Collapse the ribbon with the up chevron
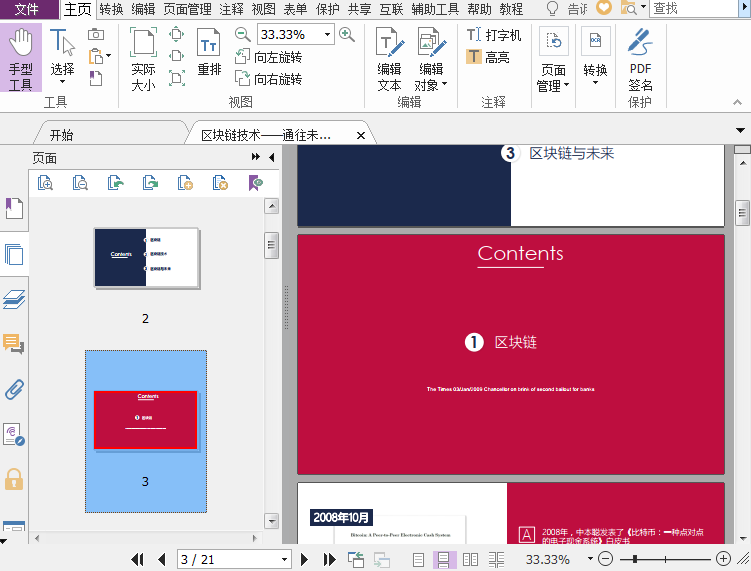 [x=738, y=102]
